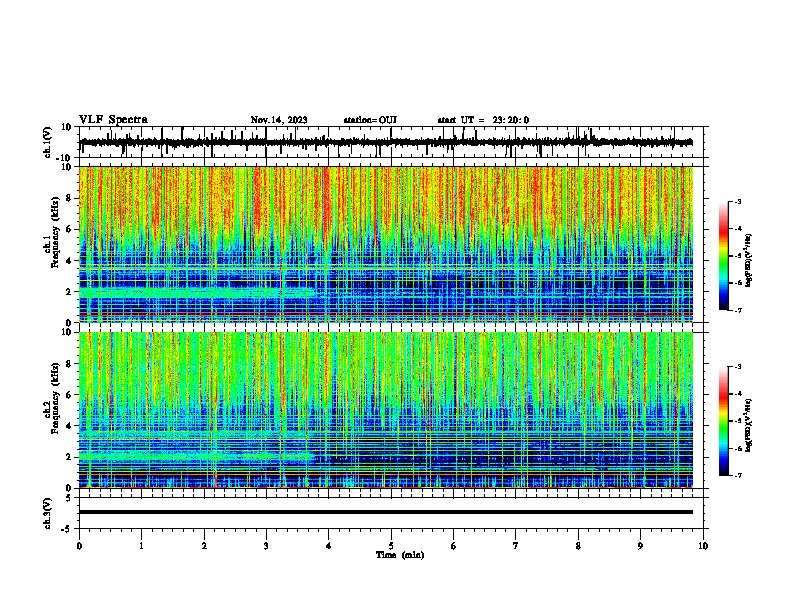The height and width of the screenshot is (612, 792).
Task: Click the ch.2 color scale bar
Action: coord(724,421)
